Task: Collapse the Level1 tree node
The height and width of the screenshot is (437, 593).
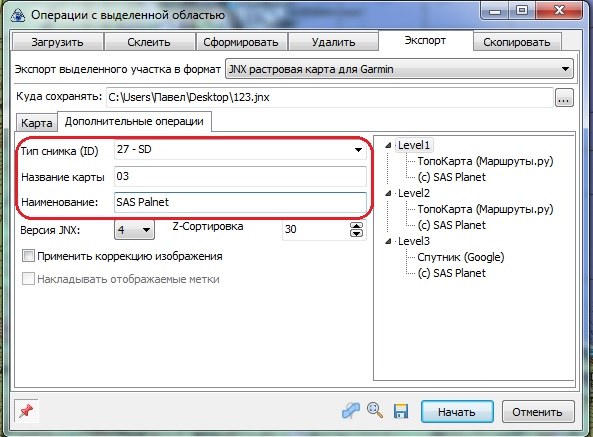Action: pyautogui.click(x=388, y=145)
